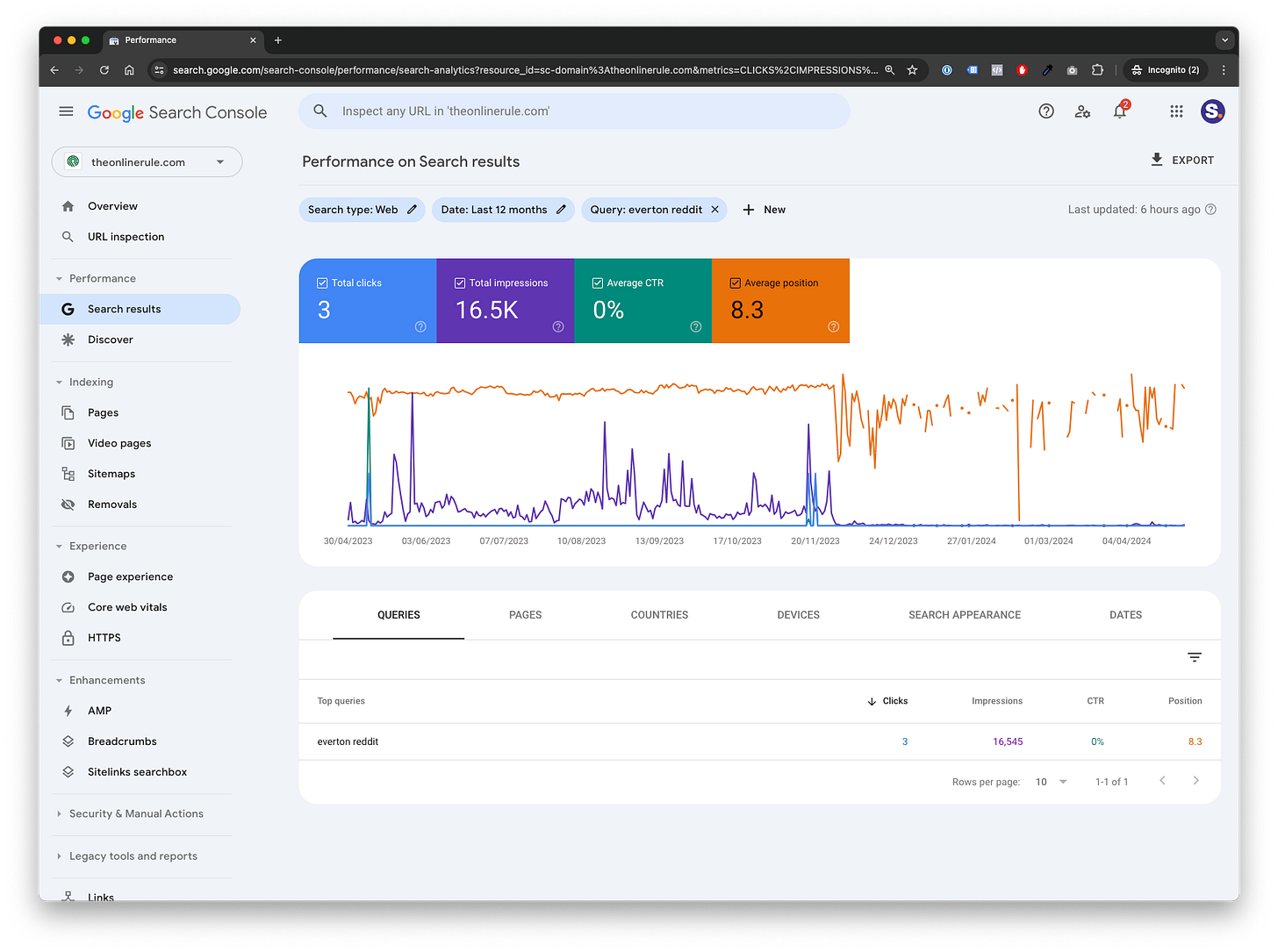Toggle the Total impressions checkbox

click(460, 283)
